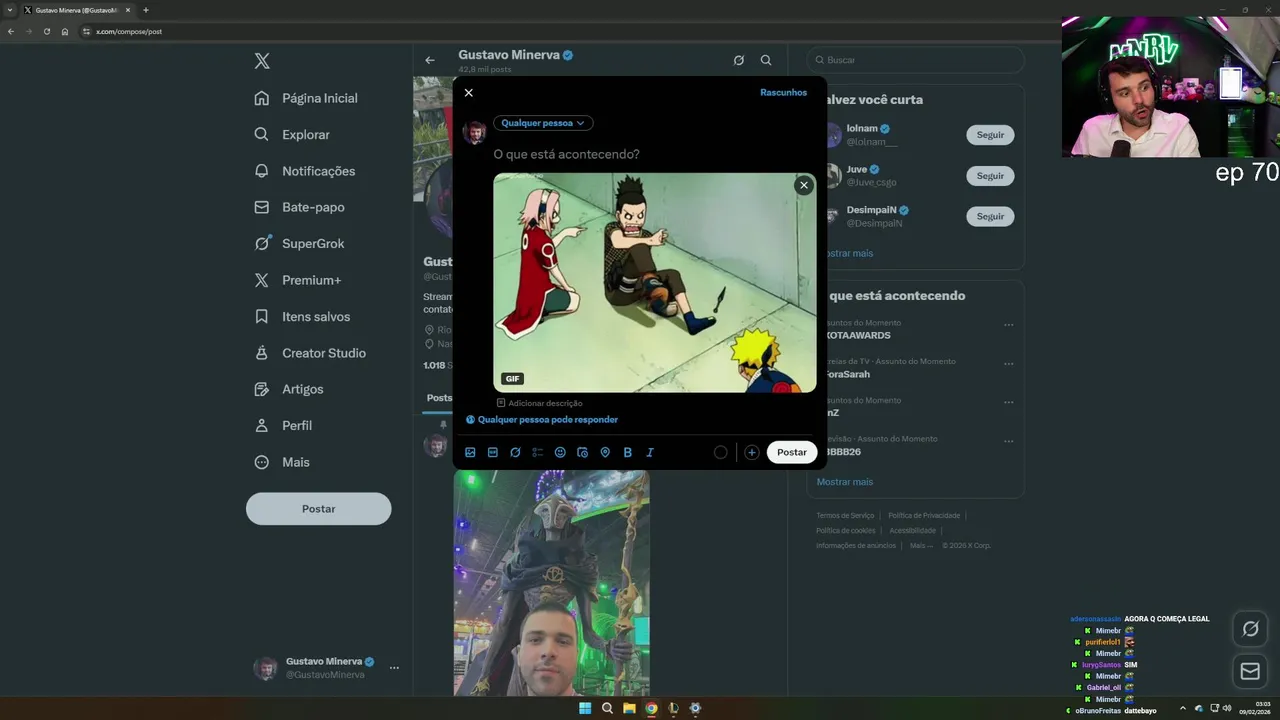Reload page in browser toolbar

tap(46, 31)
